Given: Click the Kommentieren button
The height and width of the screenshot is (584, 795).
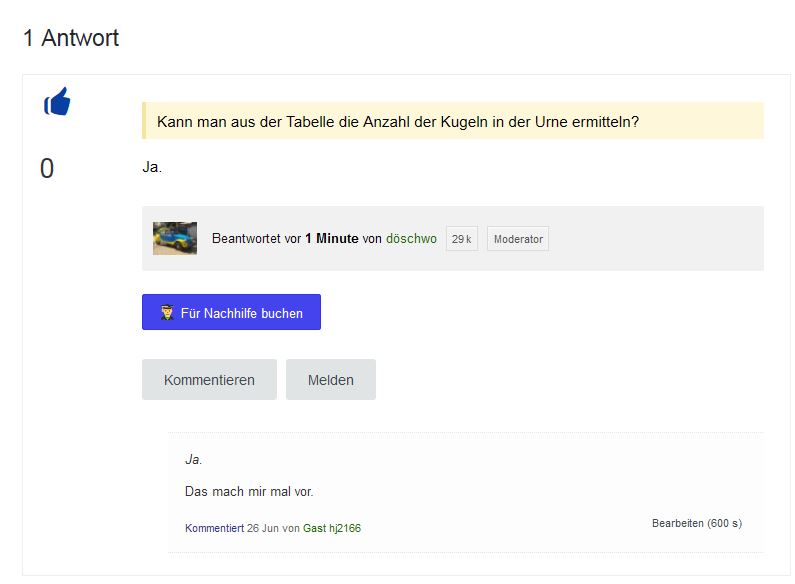Looking at the screenshot, I should [209, 380].
